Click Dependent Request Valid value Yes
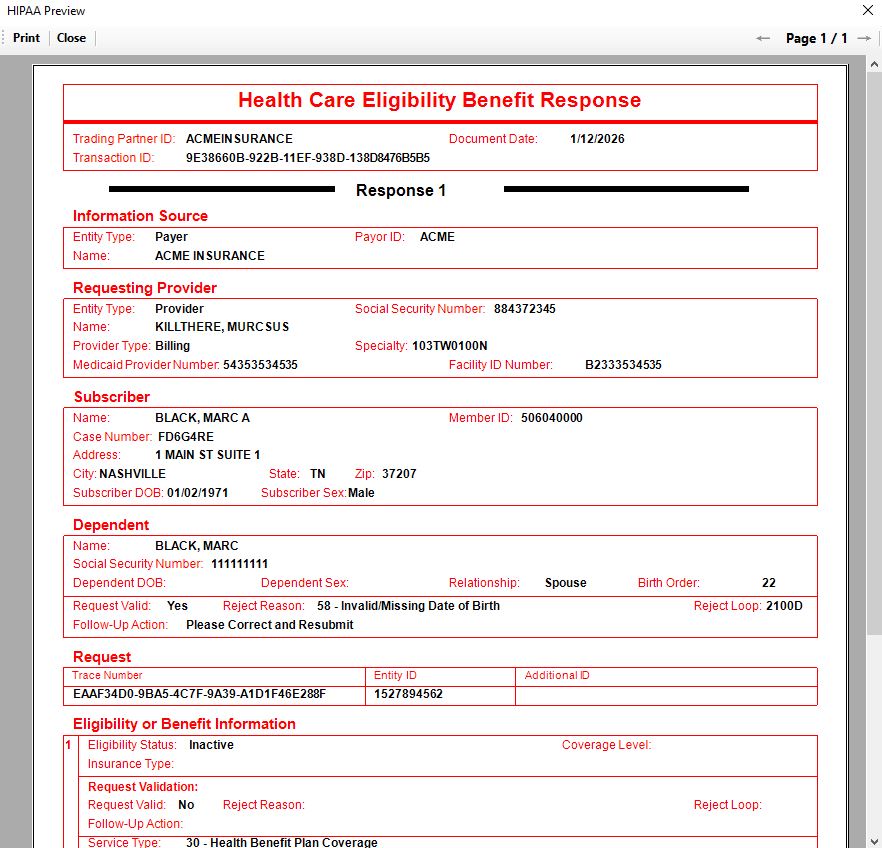The image size is (882, 848). click(177, 606)
